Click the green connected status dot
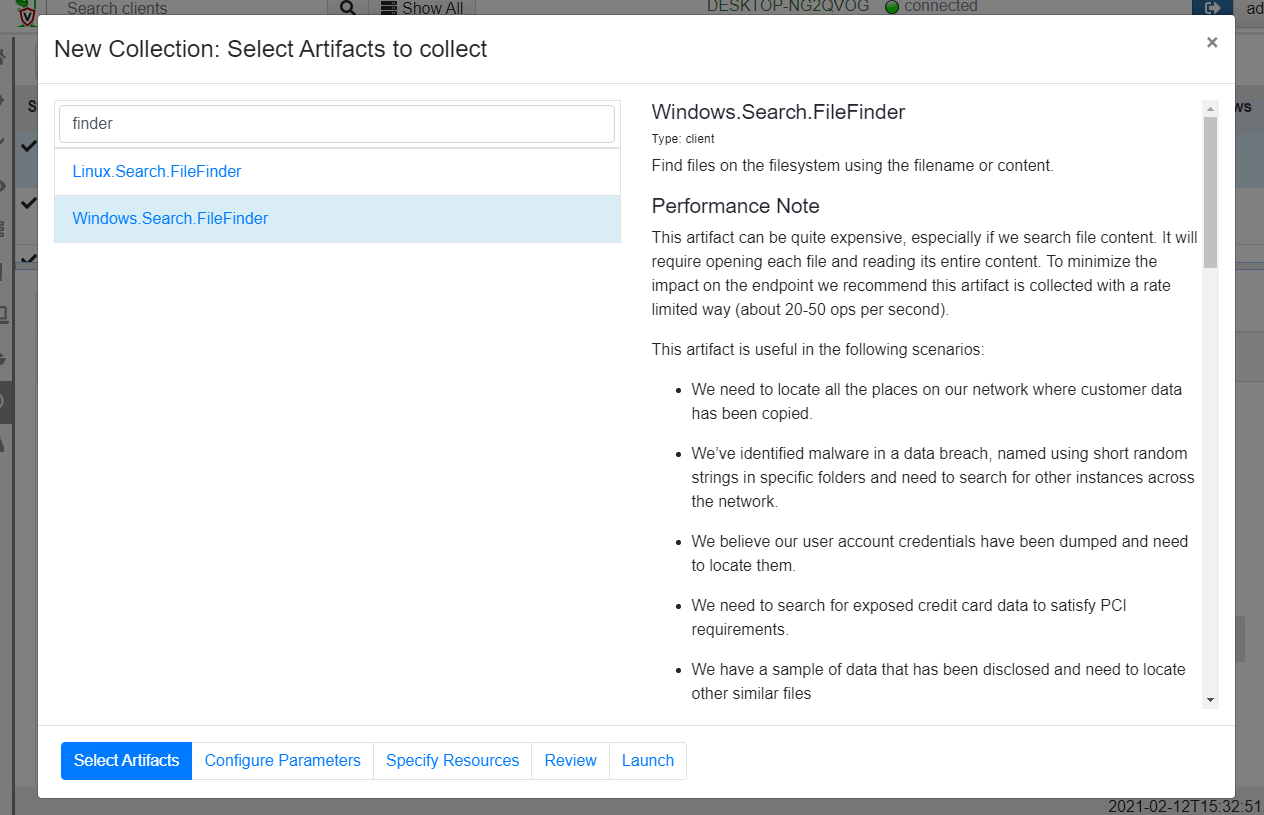Screen dimensions: 1264x815 click(892, 7)
